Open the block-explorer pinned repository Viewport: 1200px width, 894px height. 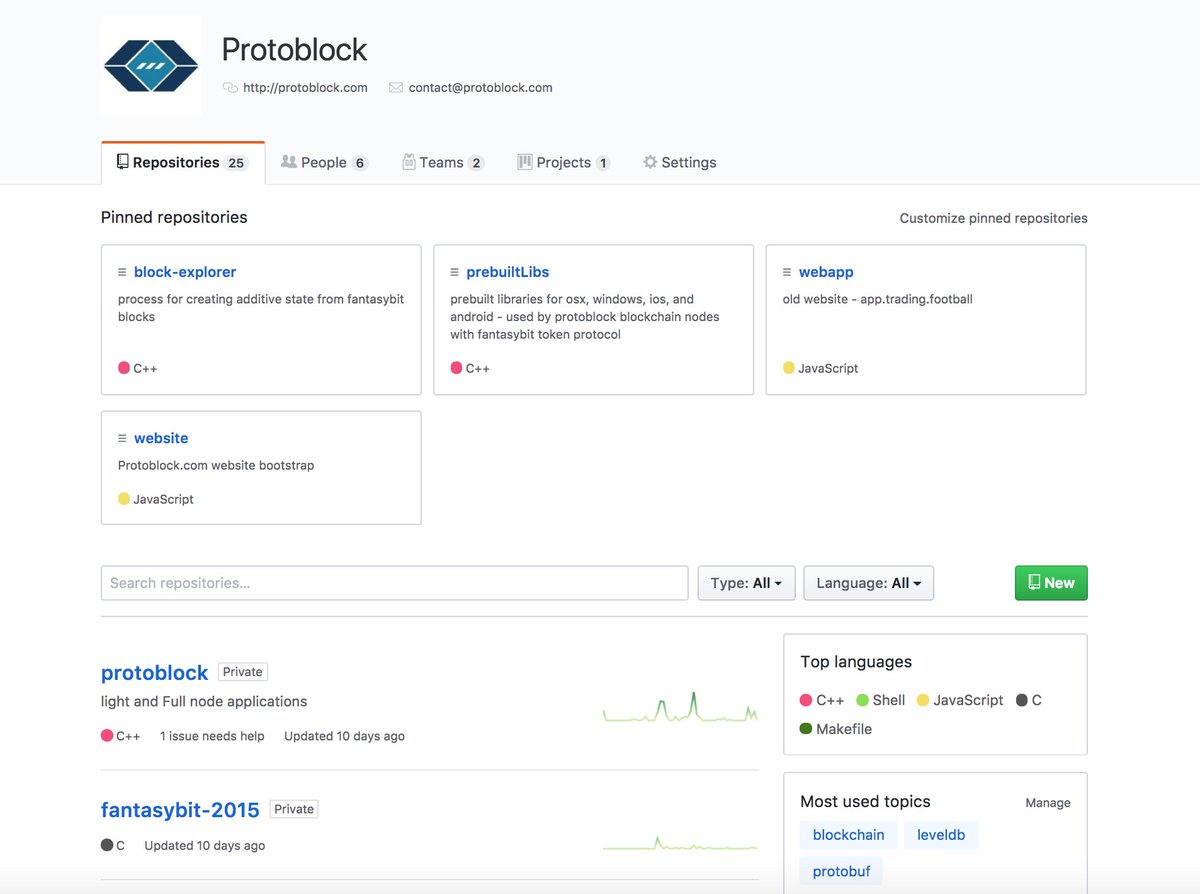[185, 272]
